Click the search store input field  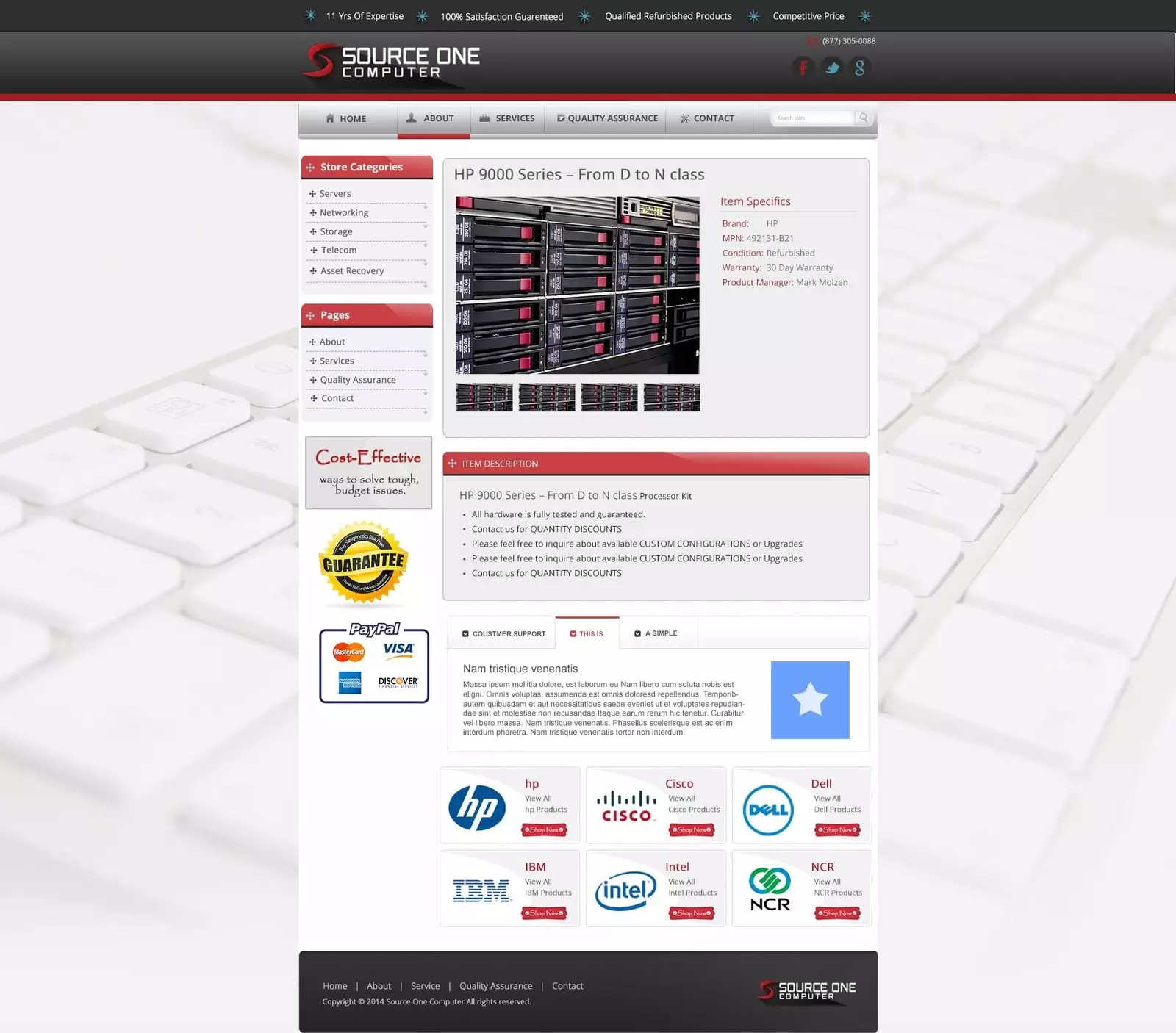814,118
